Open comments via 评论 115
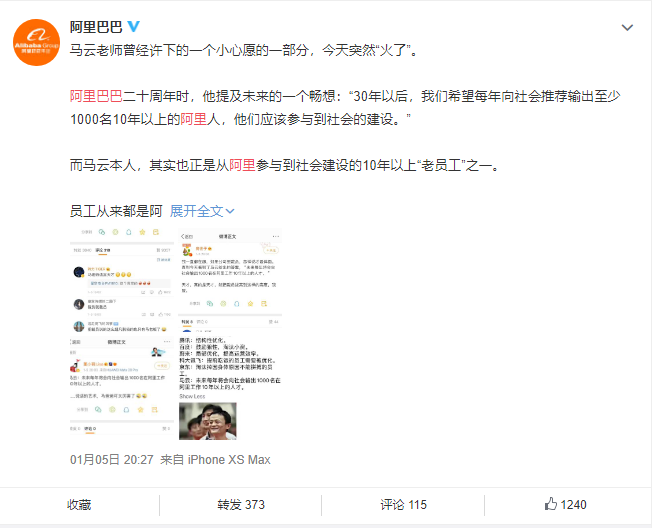 403,505
